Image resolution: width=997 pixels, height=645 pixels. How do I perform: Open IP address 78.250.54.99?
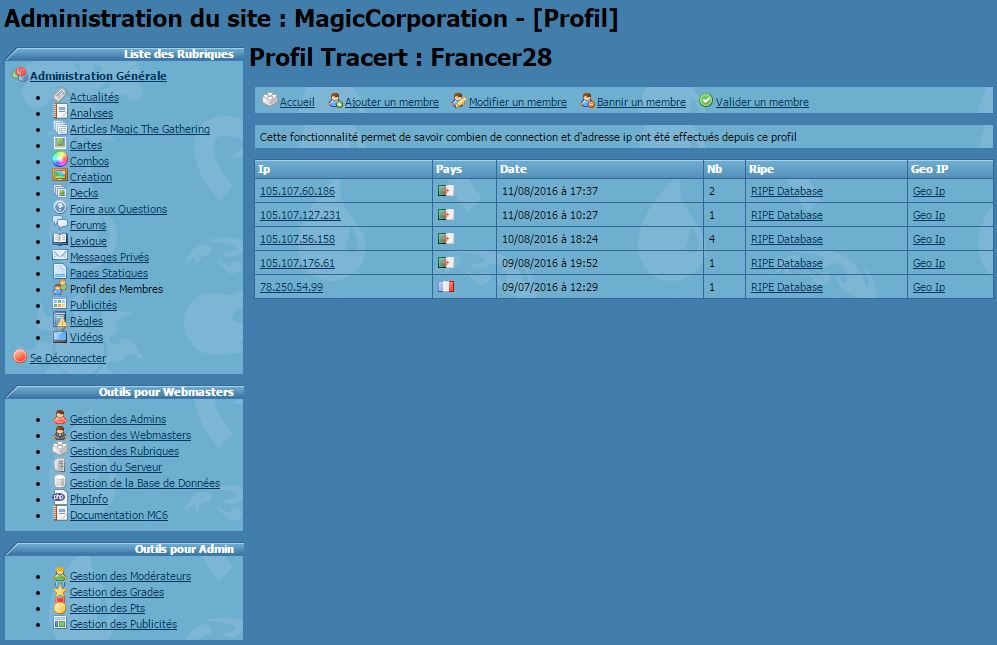291,287
